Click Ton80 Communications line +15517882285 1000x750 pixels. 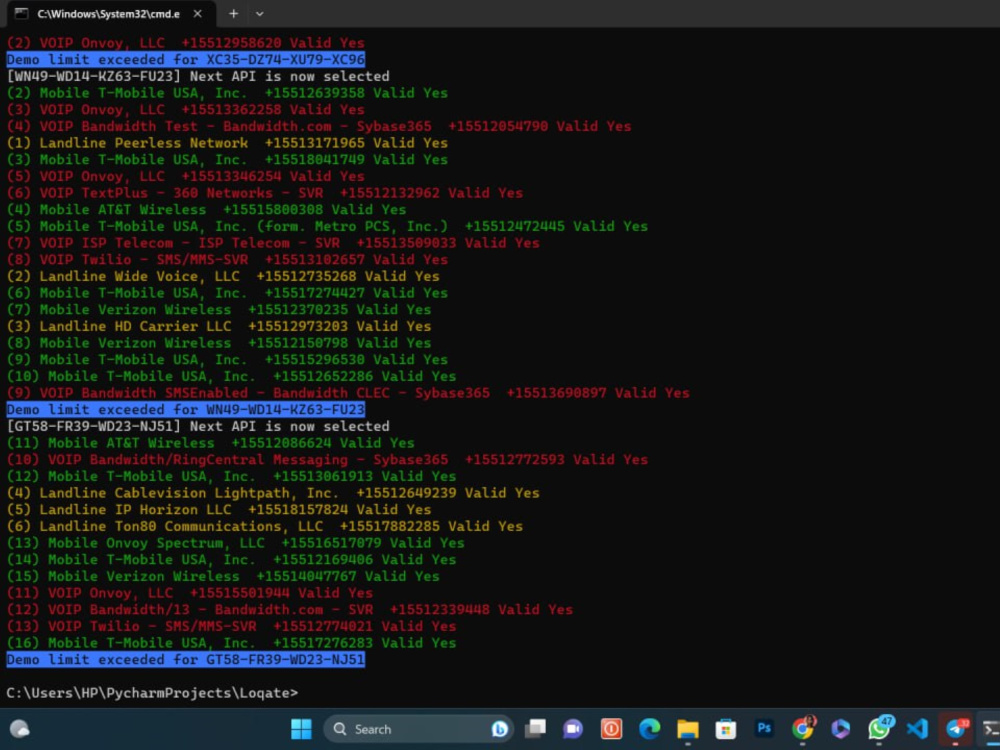click(265, 526)
